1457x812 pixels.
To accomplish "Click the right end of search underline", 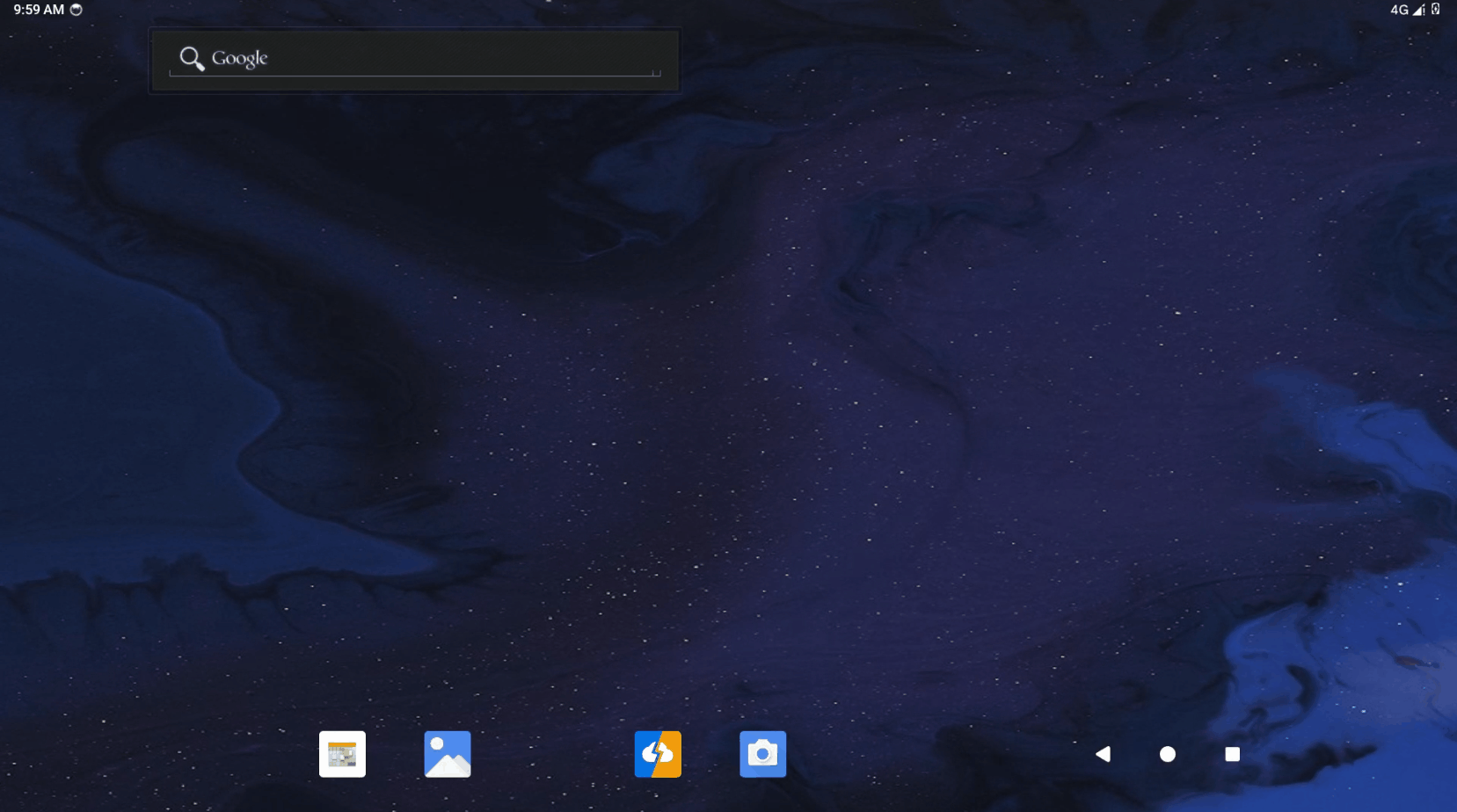I will pyautogui.click(x=656, y=74).
